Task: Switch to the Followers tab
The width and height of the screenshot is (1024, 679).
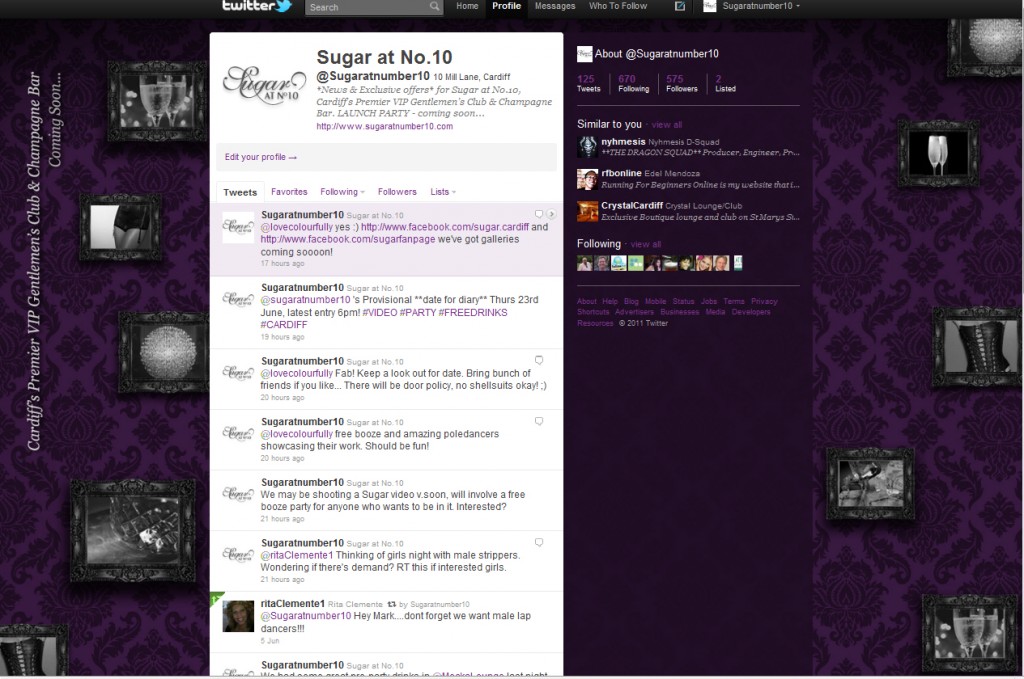Action: pyautogui.click(x=397, y=192)
